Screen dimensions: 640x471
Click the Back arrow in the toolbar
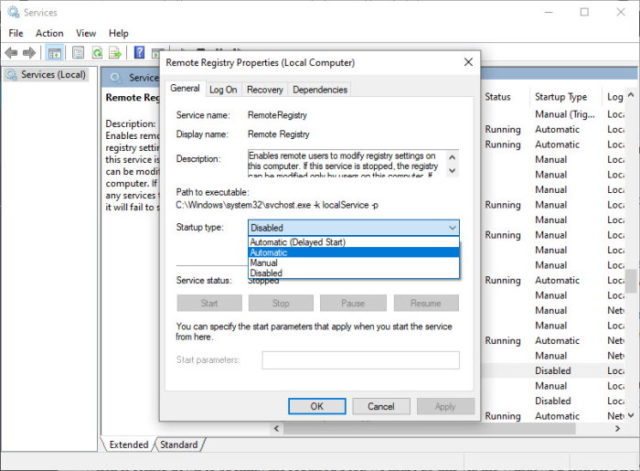(x=12, y=52)
